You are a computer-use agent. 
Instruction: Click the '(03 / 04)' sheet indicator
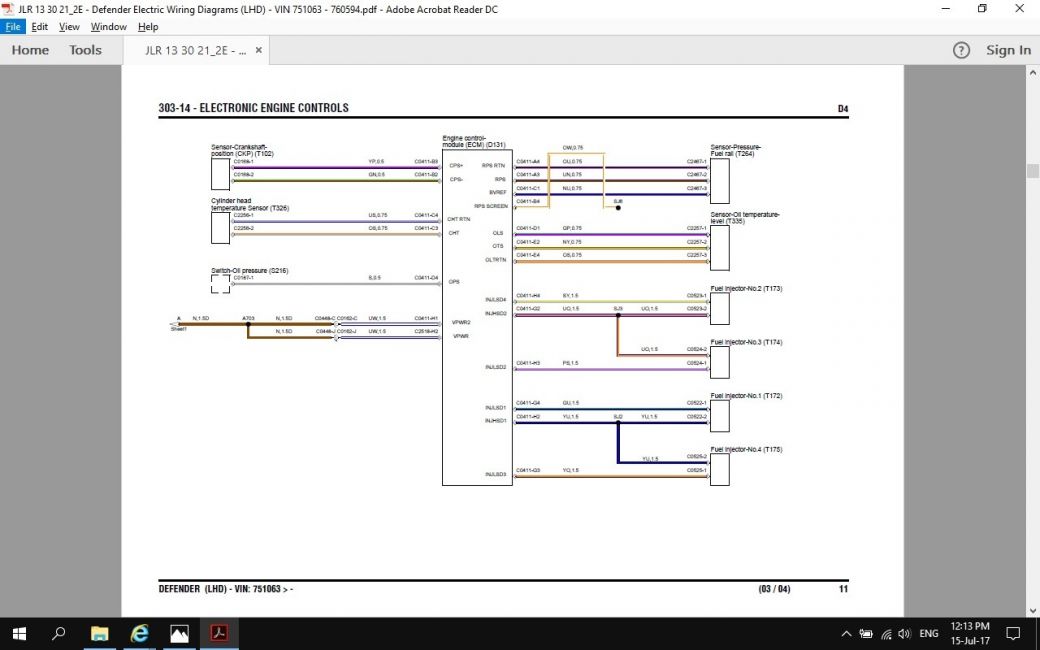tap(774, 589)
